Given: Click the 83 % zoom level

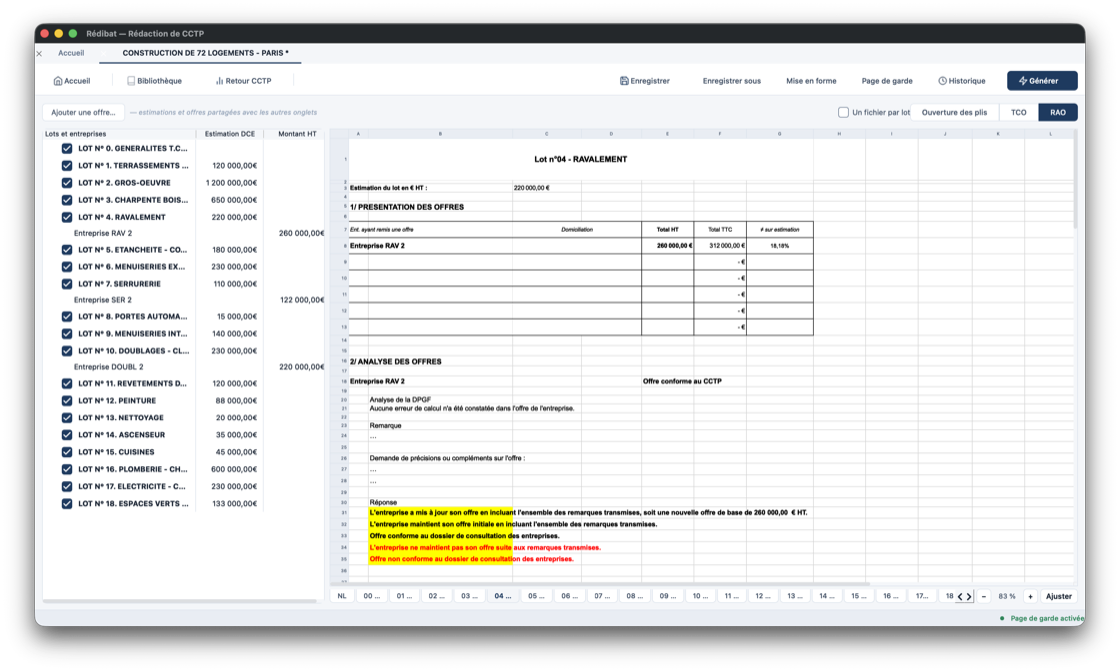Looking at the screenshot, I should click(1006, 596).
